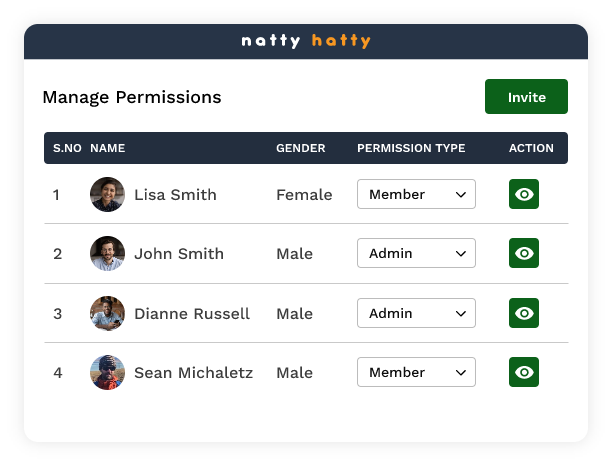612x466 pixels.
Task: Click the PERMISSION TYPE column header
Action: pos(411,148)
